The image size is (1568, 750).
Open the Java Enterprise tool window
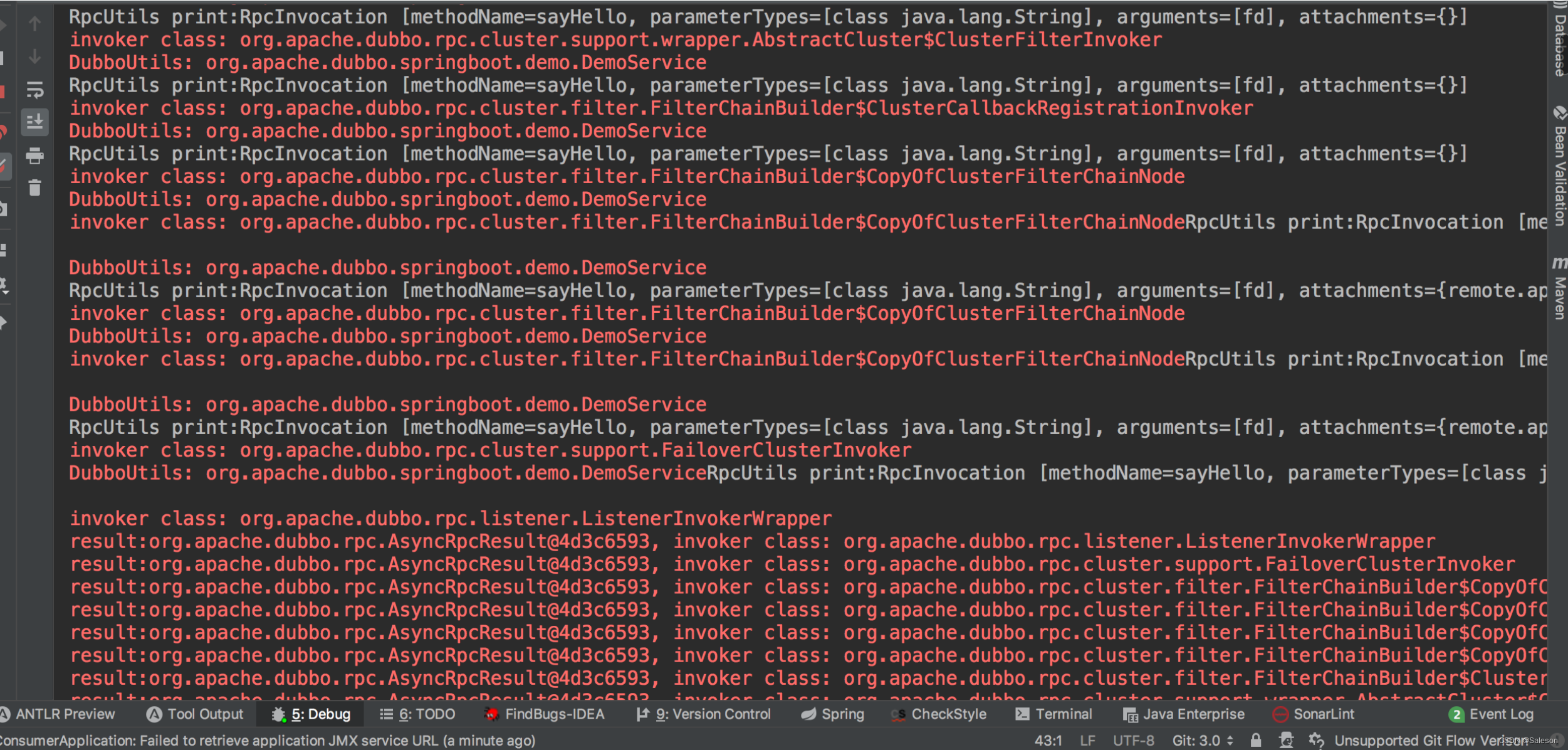pyautogui.click(x=1184, y=714)
